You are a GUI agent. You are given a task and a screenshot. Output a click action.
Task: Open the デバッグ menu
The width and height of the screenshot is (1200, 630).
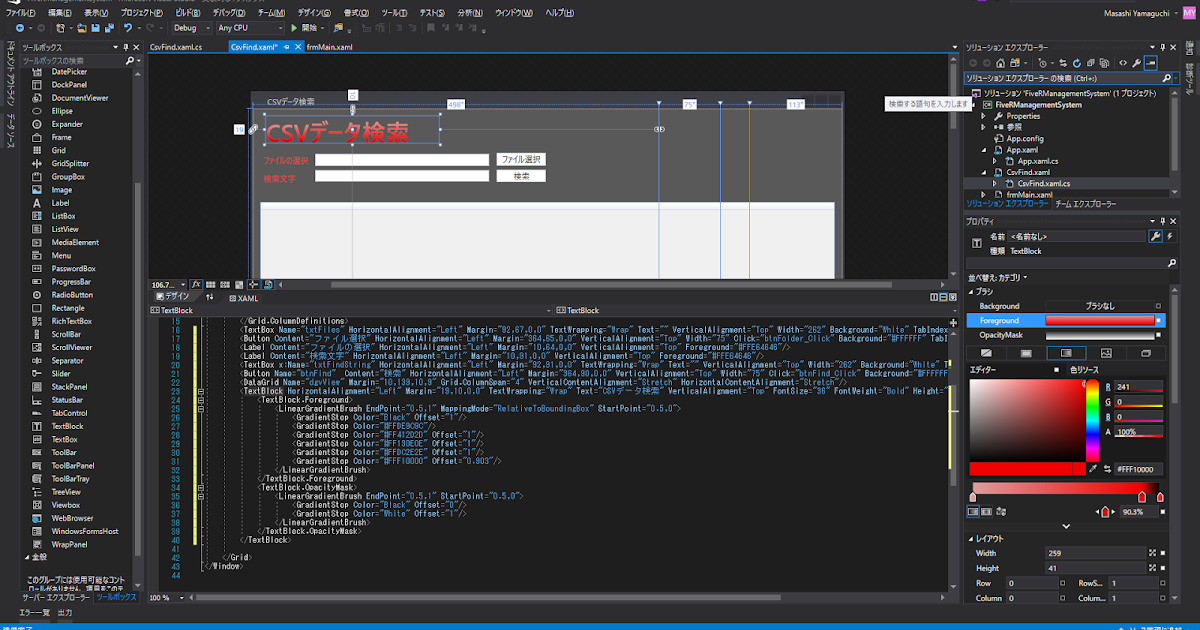228,12
